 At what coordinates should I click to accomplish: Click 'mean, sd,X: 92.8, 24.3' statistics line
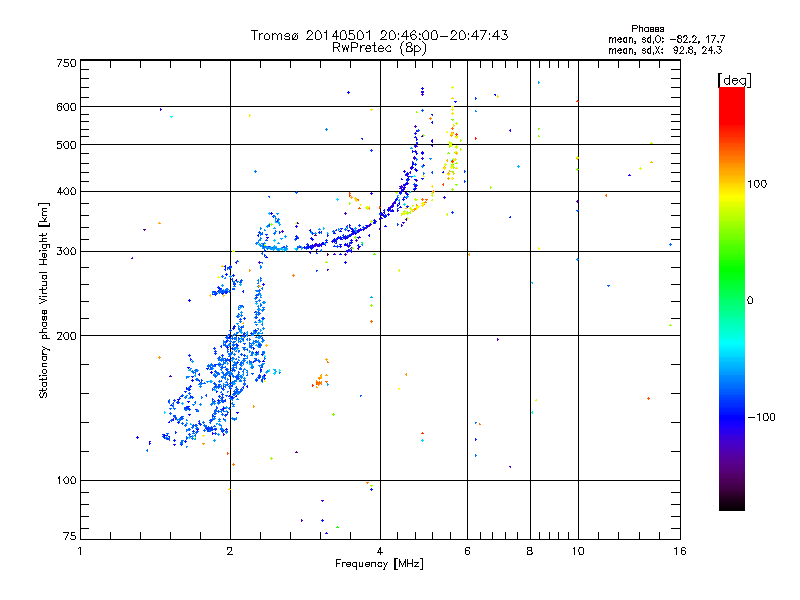pyautogui.click(x=665, y=50)
